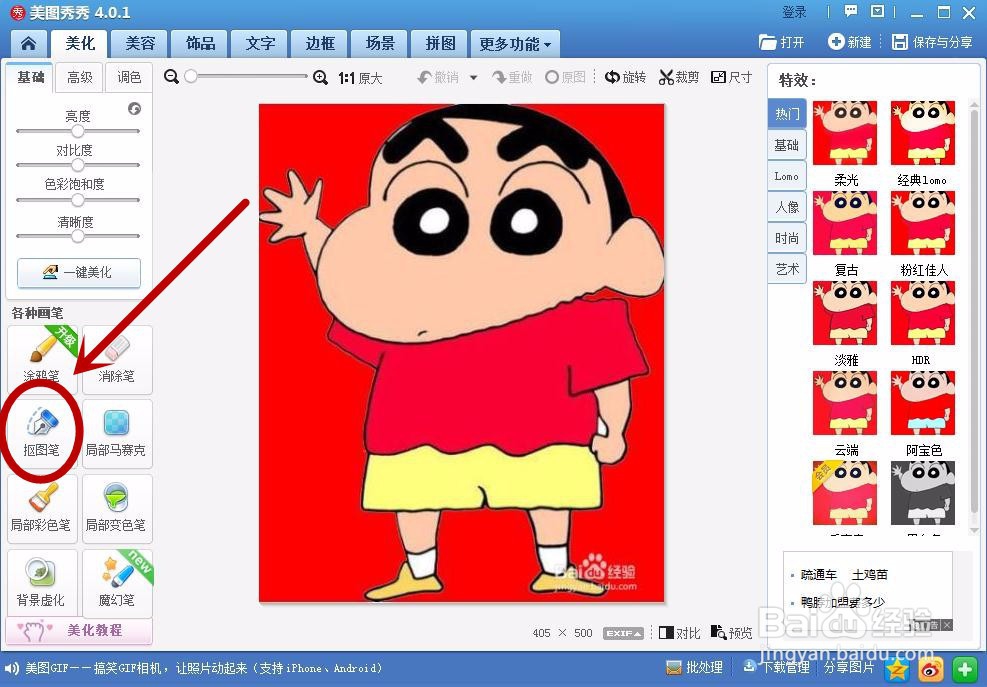Click the green plus icon in status bar
Viewport: 987px width, 687px height.
pos(964,669)
